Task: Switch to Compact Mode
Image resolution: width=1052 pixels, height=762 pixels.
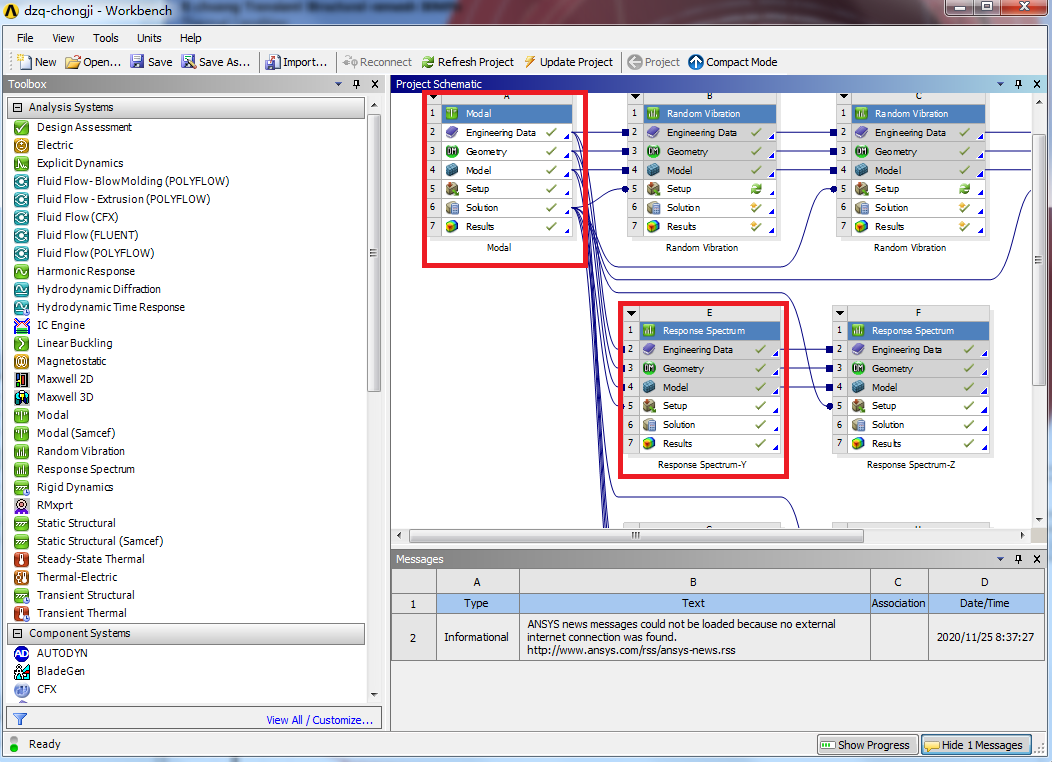Action: [733, 62]
